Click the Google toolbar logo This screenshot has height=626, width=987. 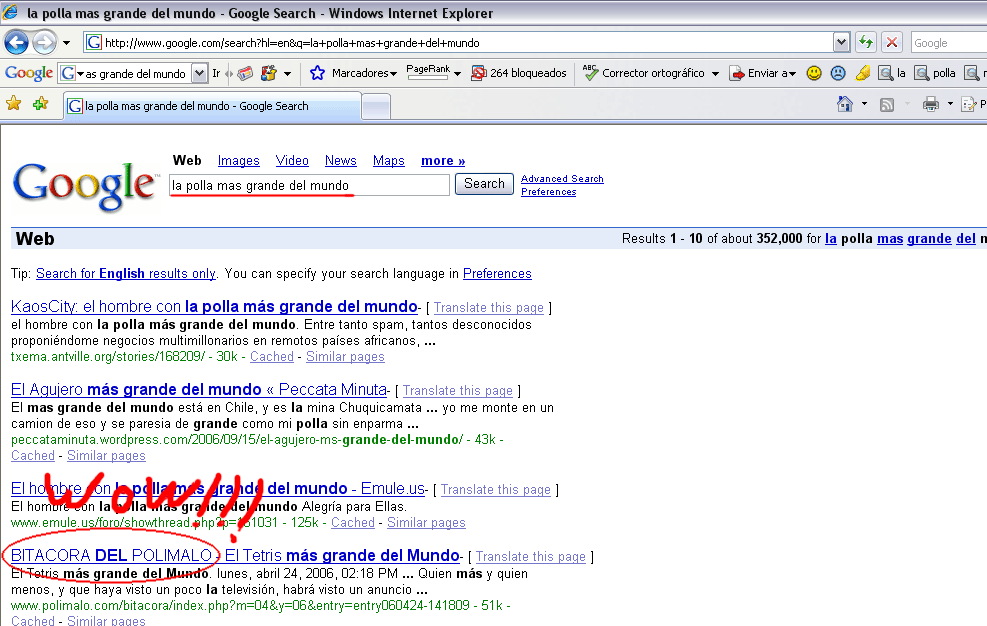tap(29, 73)
